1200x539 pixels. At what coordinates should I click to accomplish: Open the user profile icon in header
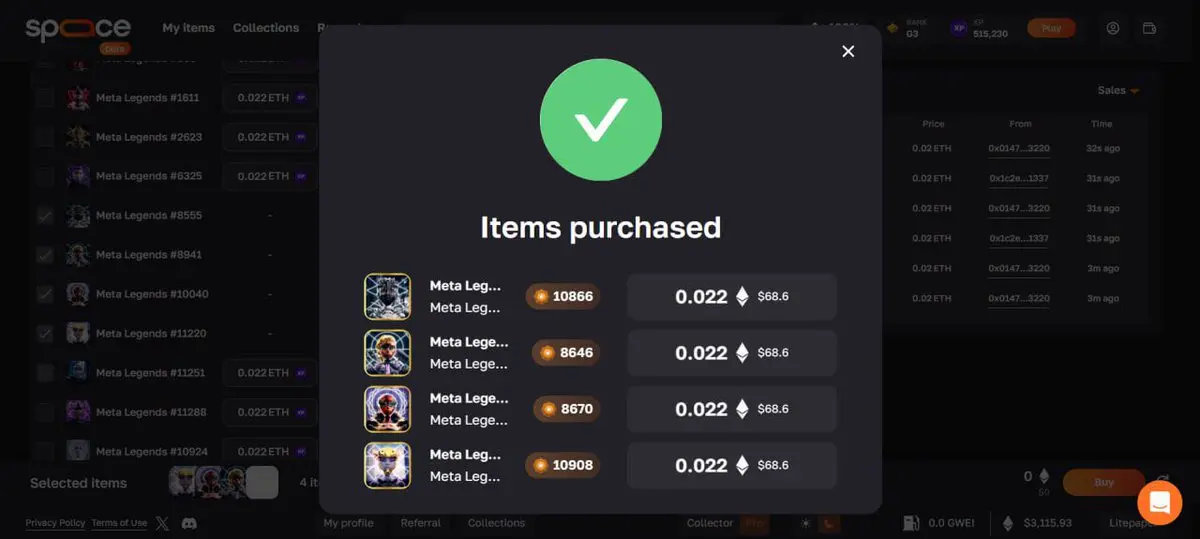point(1113,28)
